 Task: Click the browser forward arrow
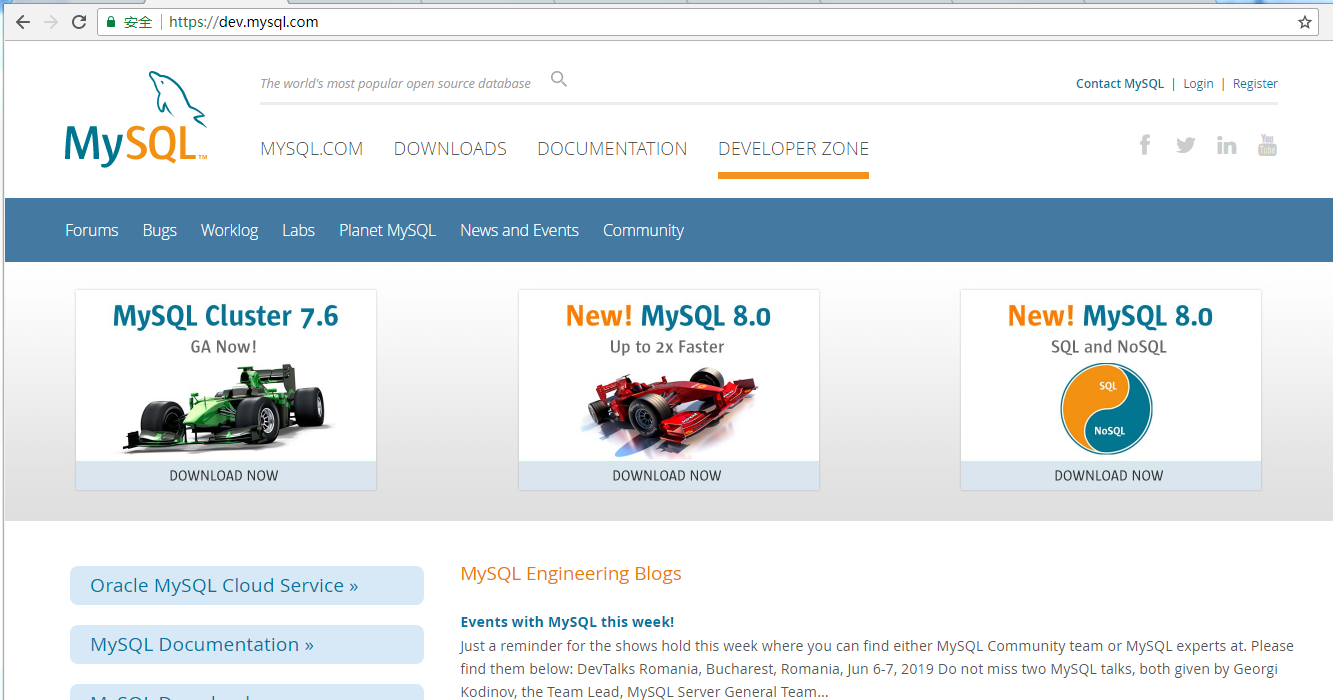coord(51,22)
